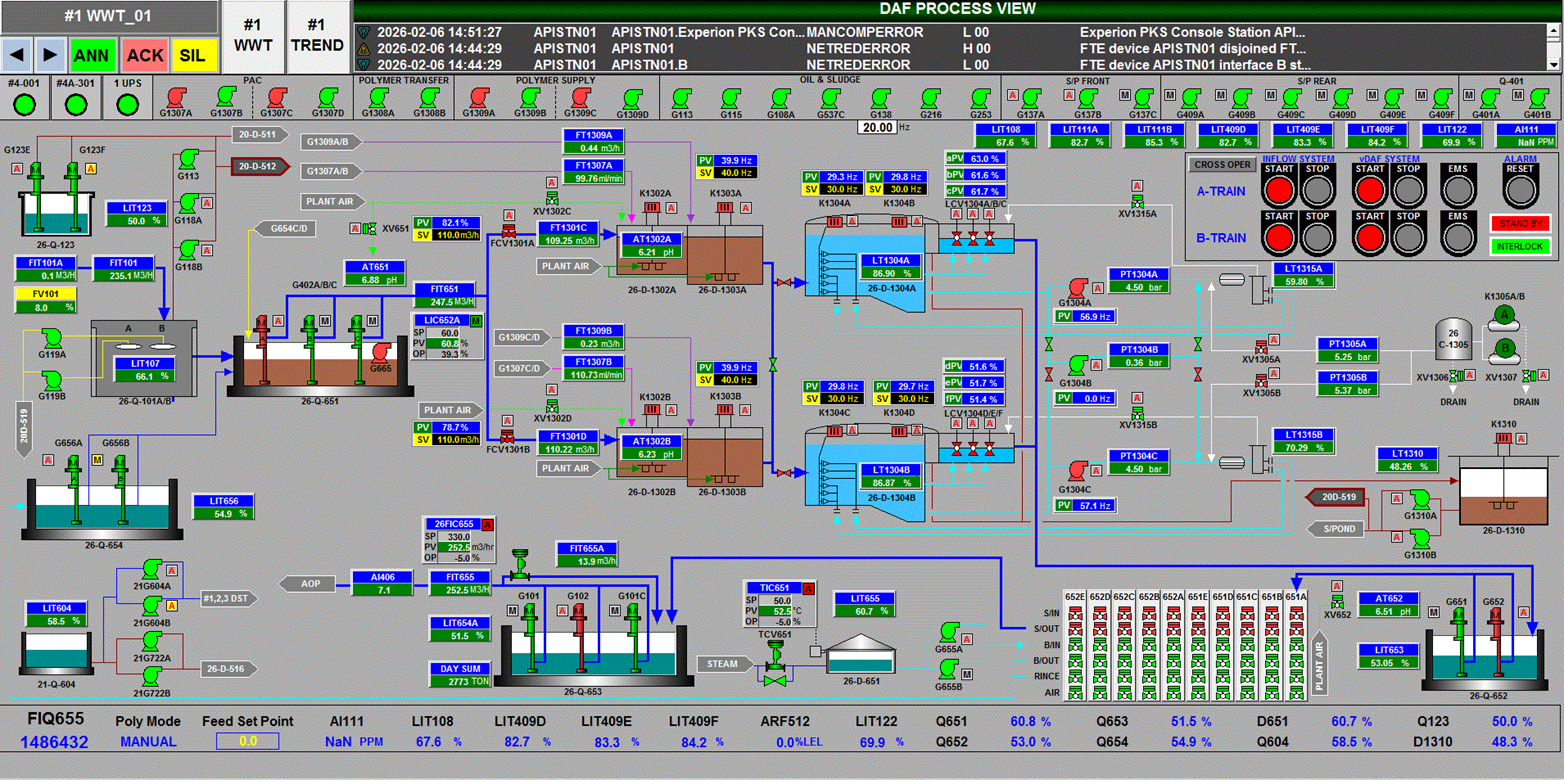Click the G1304A pump icon
1564x780 pixels.
click(1076, 287)
